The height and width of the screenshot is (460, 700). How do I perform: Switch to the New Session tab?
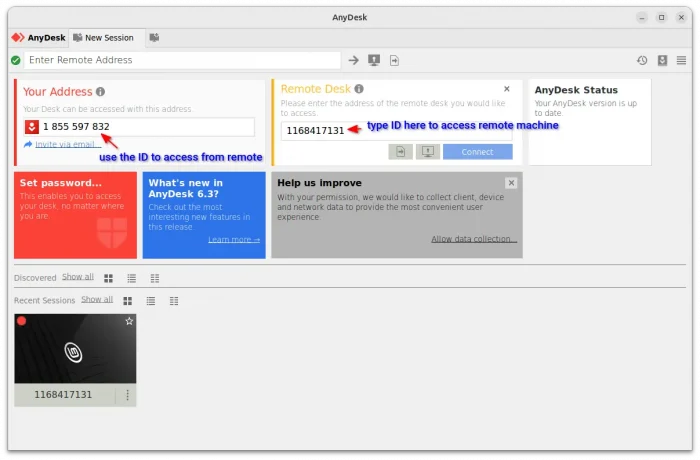click(106, 38)
